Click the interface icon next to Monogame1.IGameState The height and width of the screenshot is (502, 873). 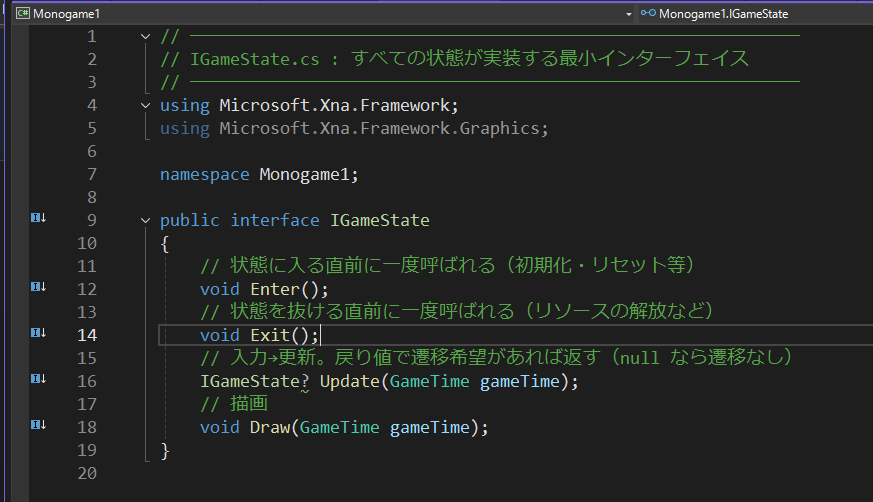648,14
